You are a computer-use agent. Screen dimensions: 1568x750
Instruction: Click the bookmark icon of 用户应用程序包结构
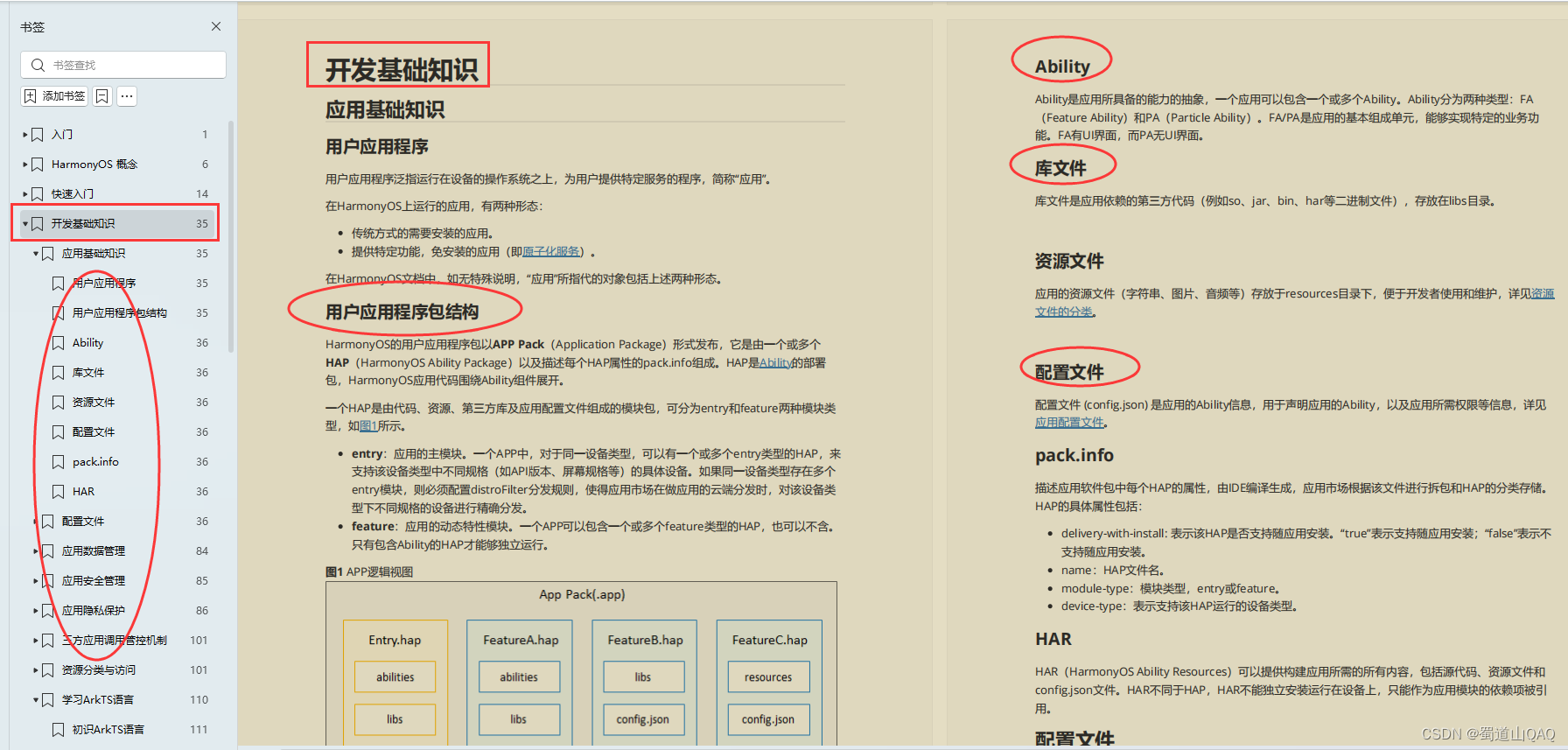[x=59, y=313]
